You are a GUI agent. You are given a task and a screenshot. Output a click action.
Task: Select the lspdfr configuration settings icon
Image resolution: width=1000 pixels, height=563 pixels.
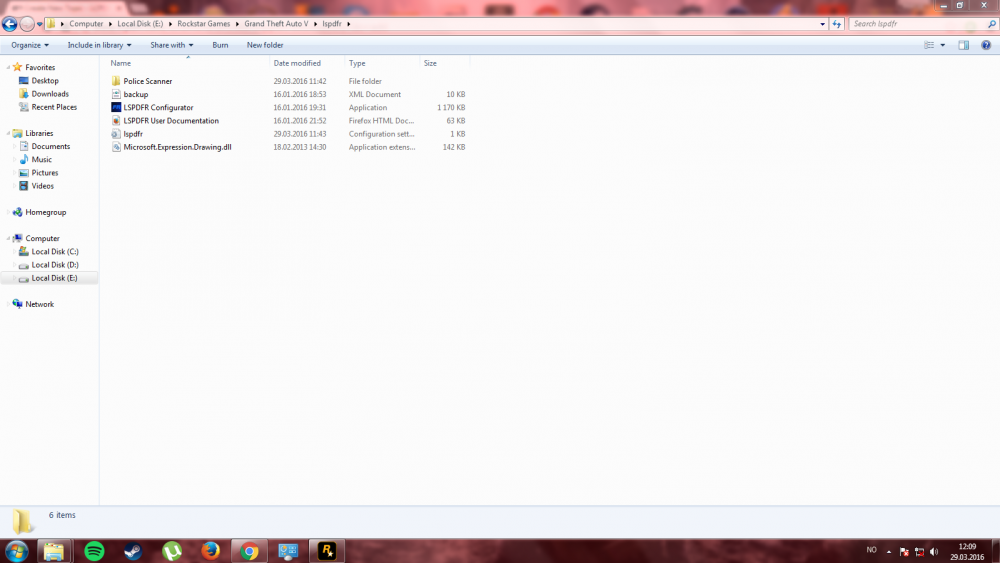115,134
